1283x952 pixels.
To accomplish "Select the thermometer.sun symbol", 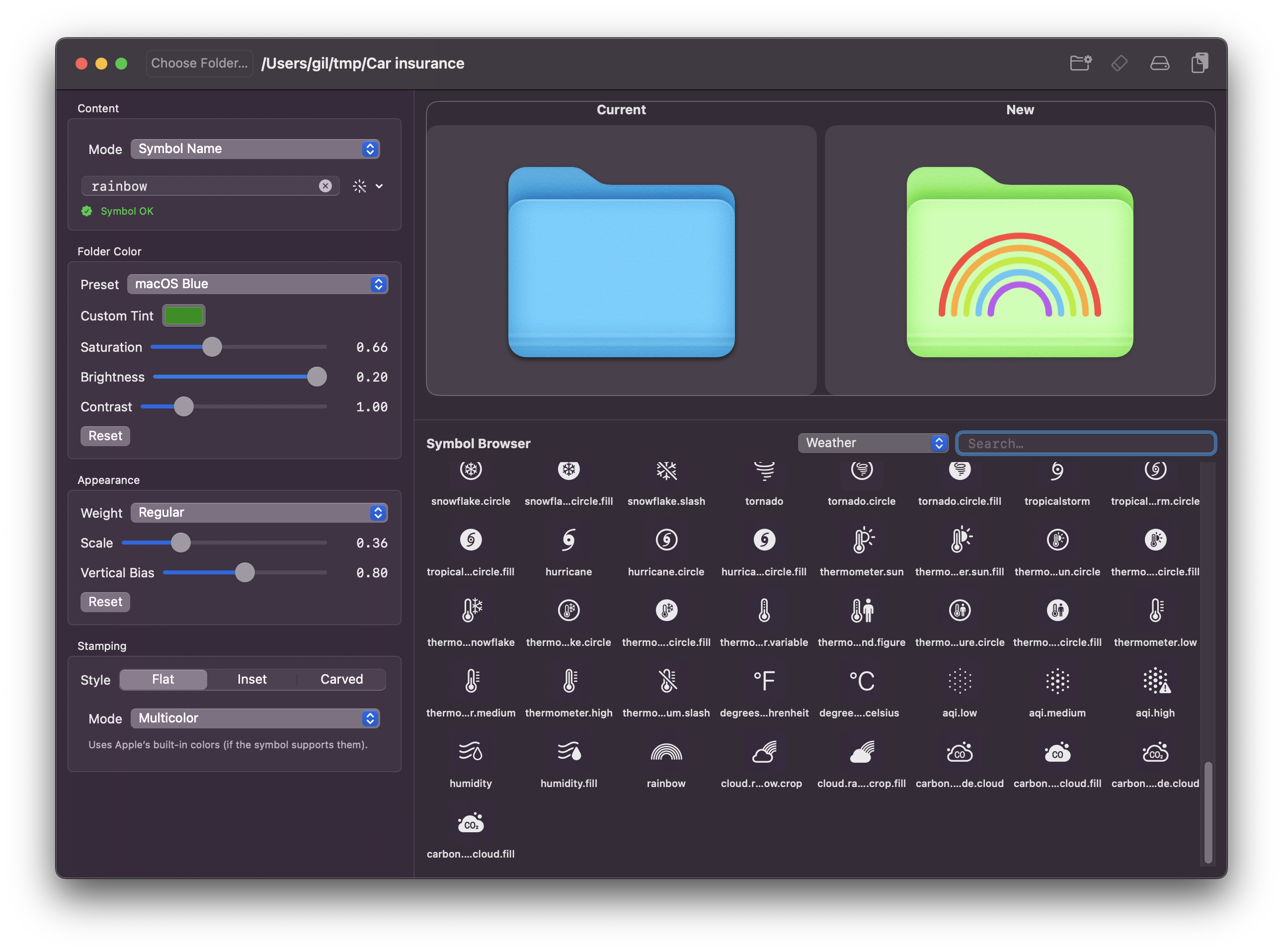I will click(861, 541).
